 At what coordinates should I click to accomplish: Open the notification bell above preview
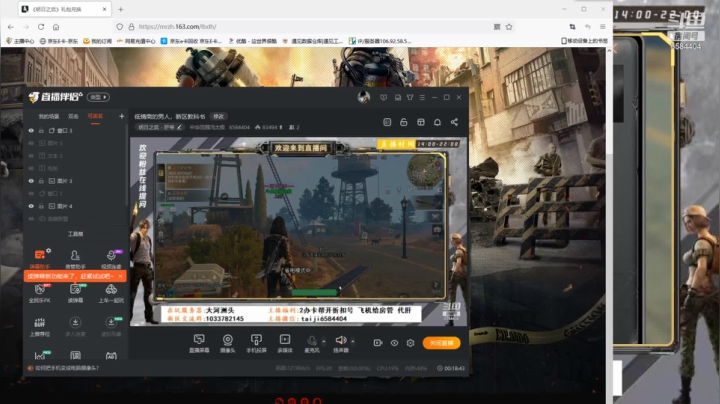point(437,122)
